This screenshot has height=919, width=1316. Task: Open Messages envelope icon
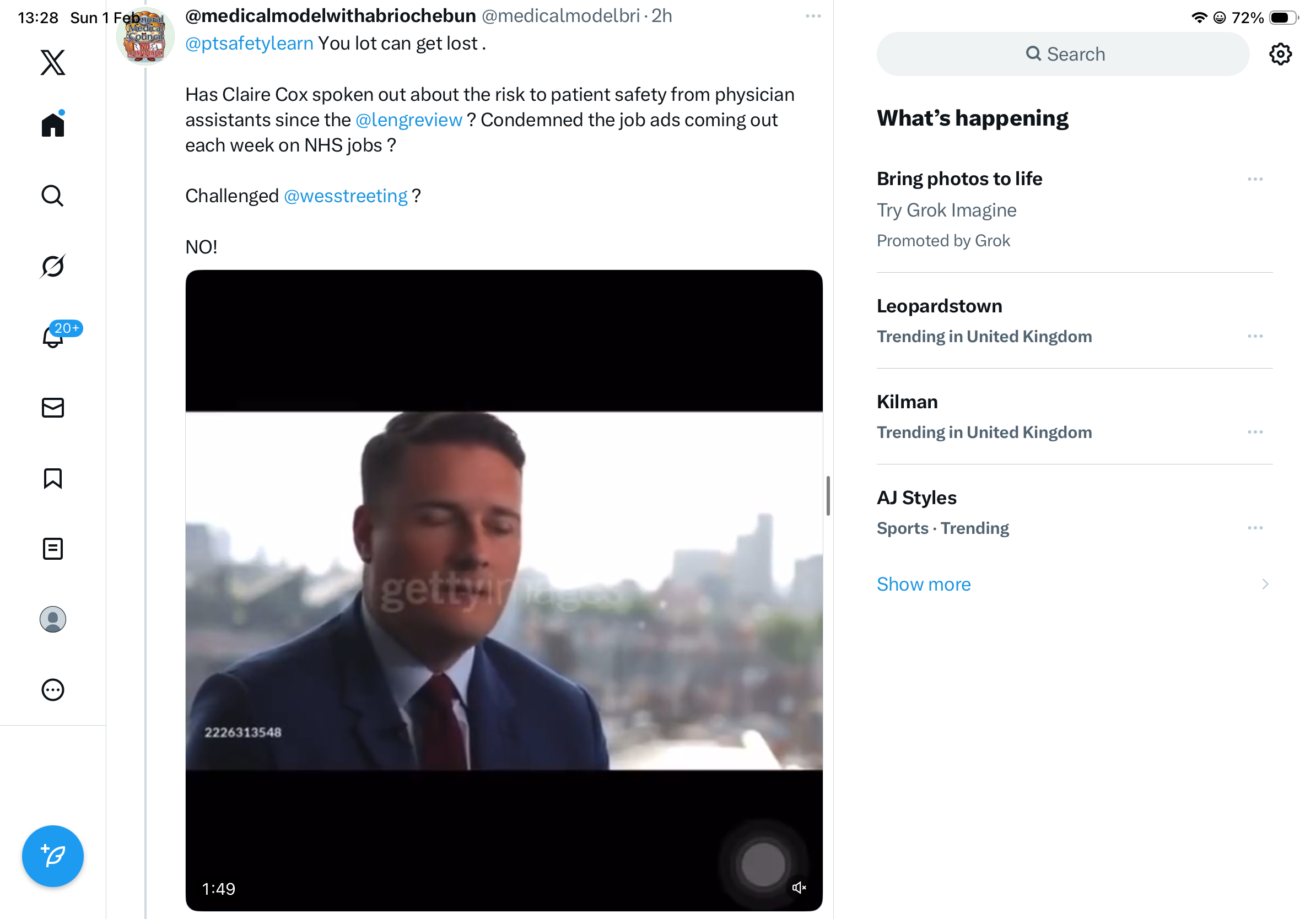[53, 407]
